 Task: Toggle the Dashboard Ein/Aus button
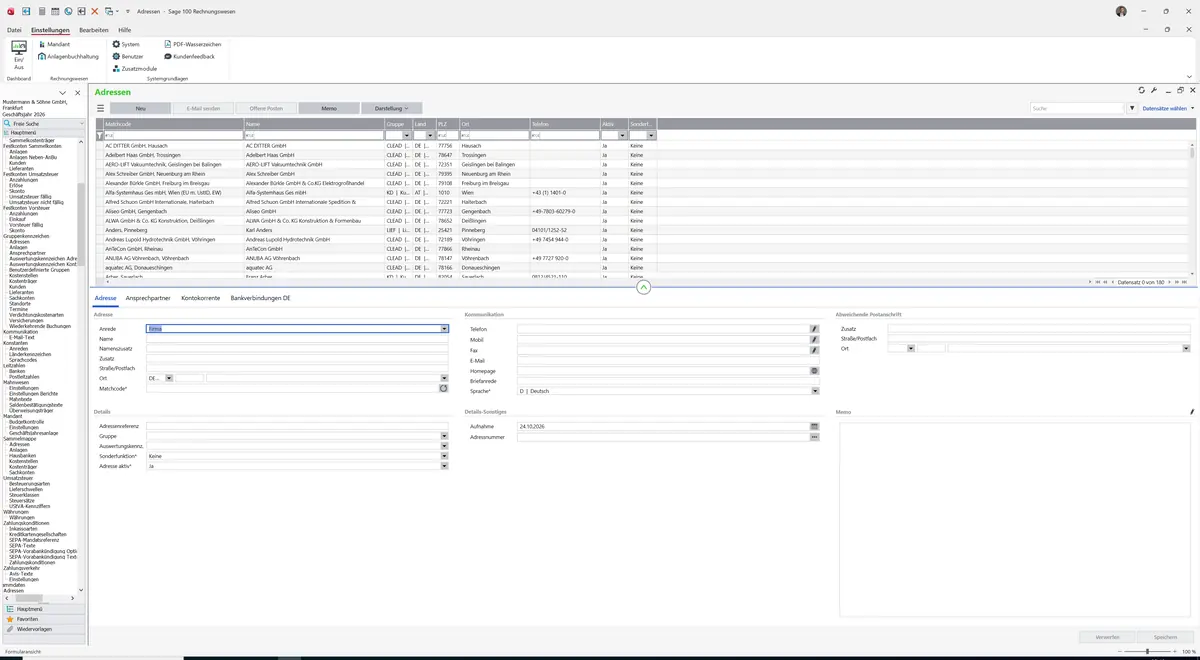(x=18, y=56)
